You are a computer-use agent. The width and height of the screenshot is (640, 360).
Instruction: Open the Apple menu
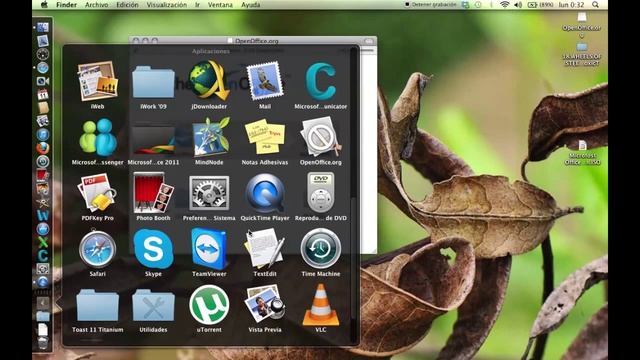pos(44,4)
